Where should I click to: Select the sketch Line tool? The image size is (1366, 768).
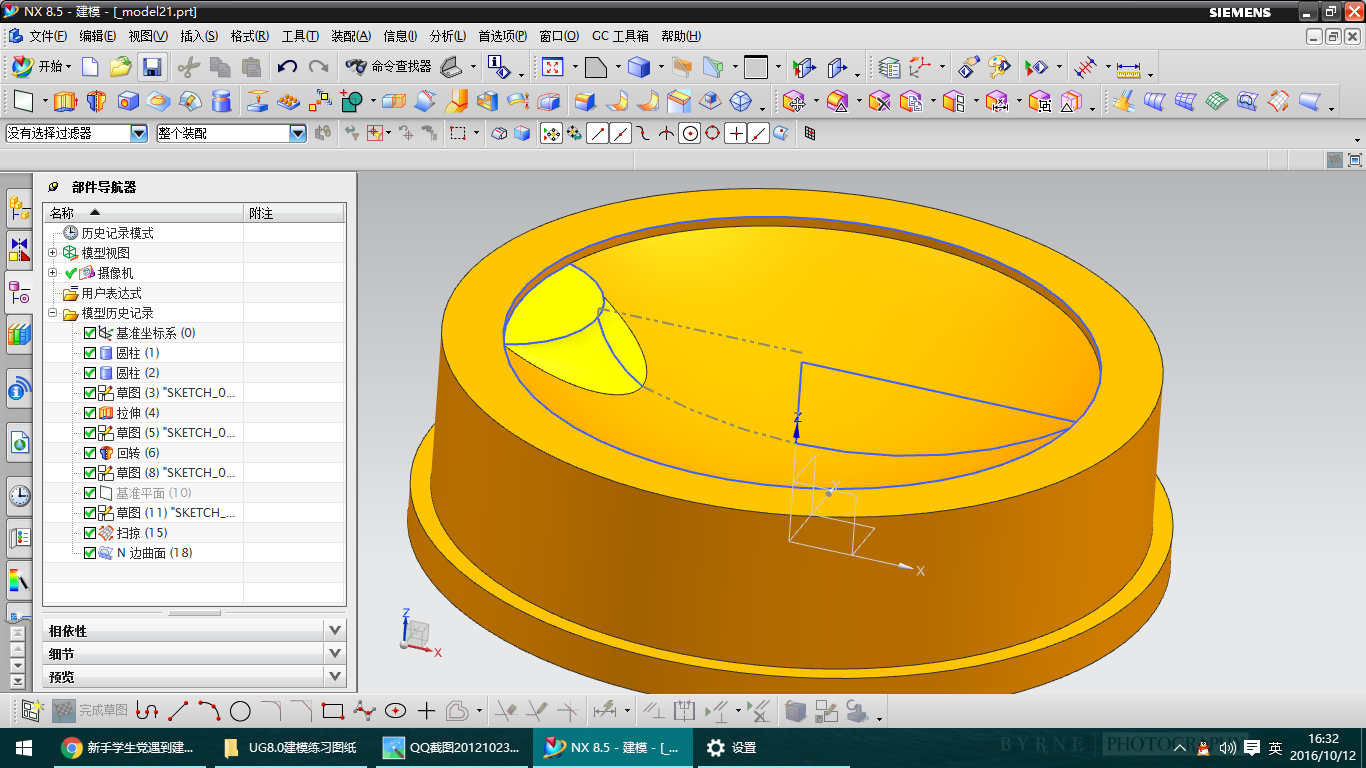tap(178, 711)
